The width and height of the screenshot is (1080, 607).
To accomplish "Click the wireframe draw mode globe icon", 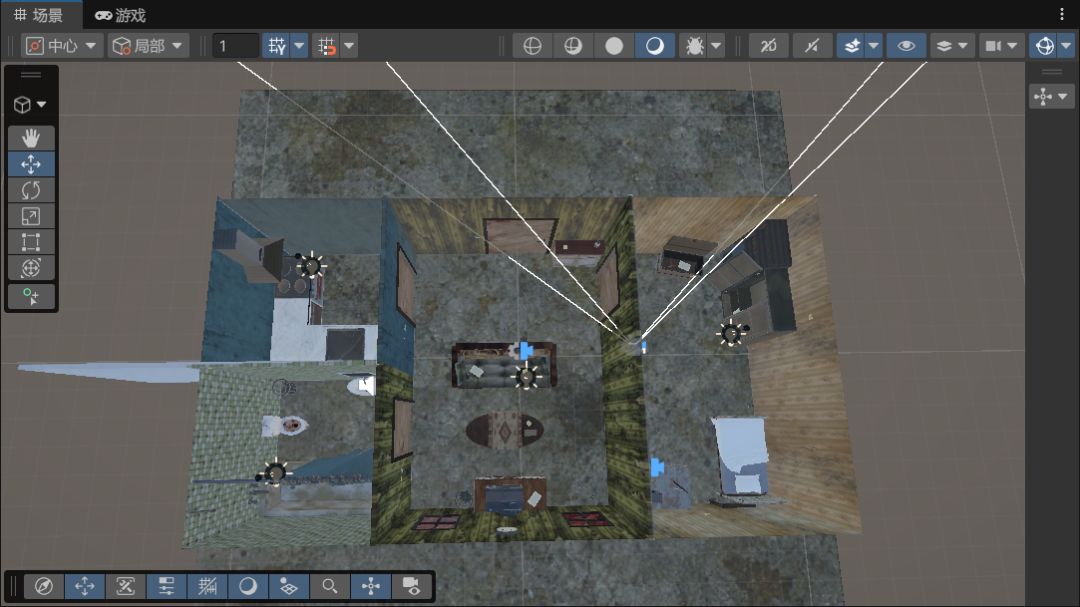I will click(532, 46).
